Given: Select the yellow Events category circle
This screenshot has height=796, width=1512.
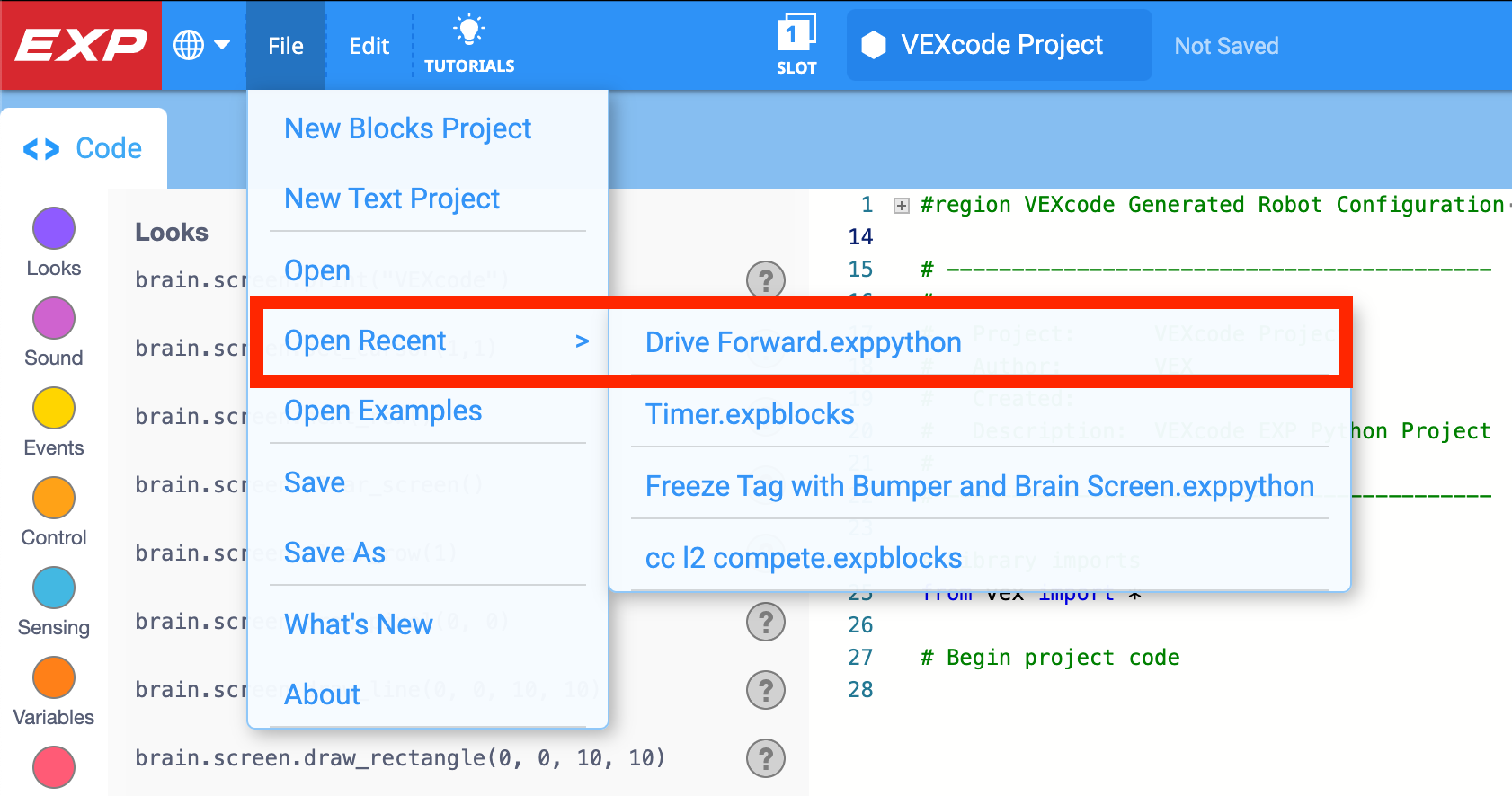Looking at the screenshot, I should click(x=54, y=408).
